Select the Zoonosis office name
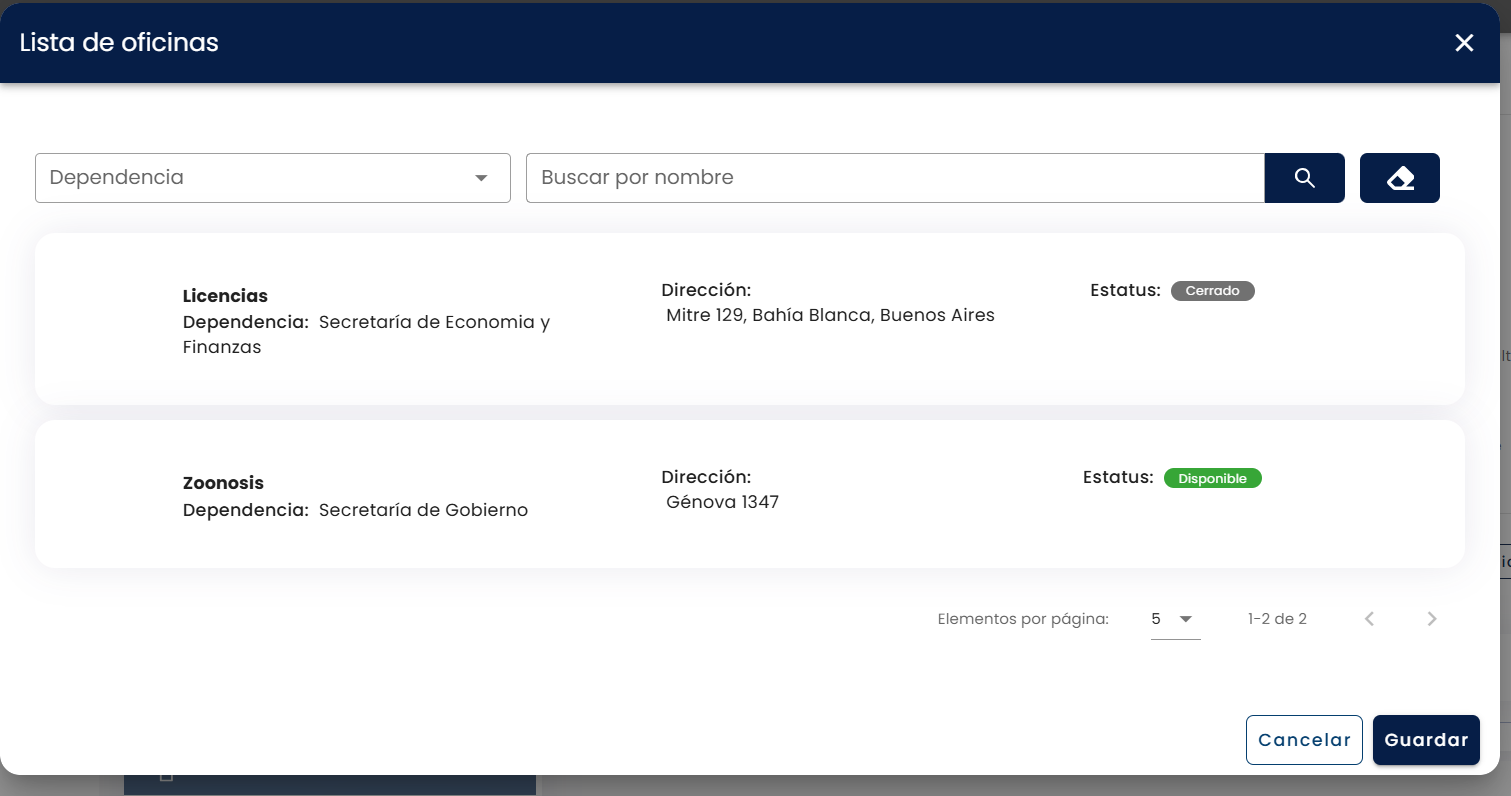This screenshot has height=796, width=1511. (x=223, y=483)
